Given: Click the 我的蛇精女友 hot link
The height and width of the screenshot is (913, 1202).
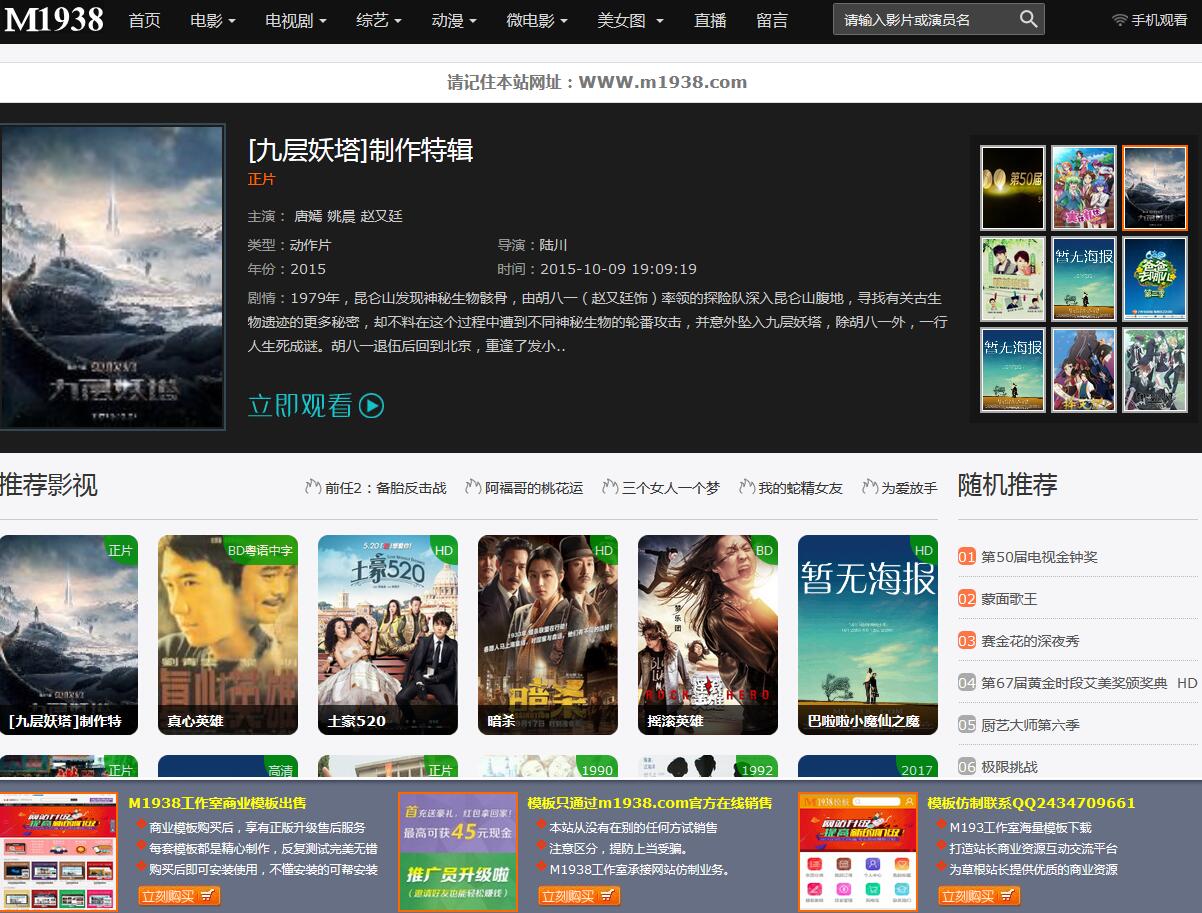Looking at the screenshot, I should point(800,488).
